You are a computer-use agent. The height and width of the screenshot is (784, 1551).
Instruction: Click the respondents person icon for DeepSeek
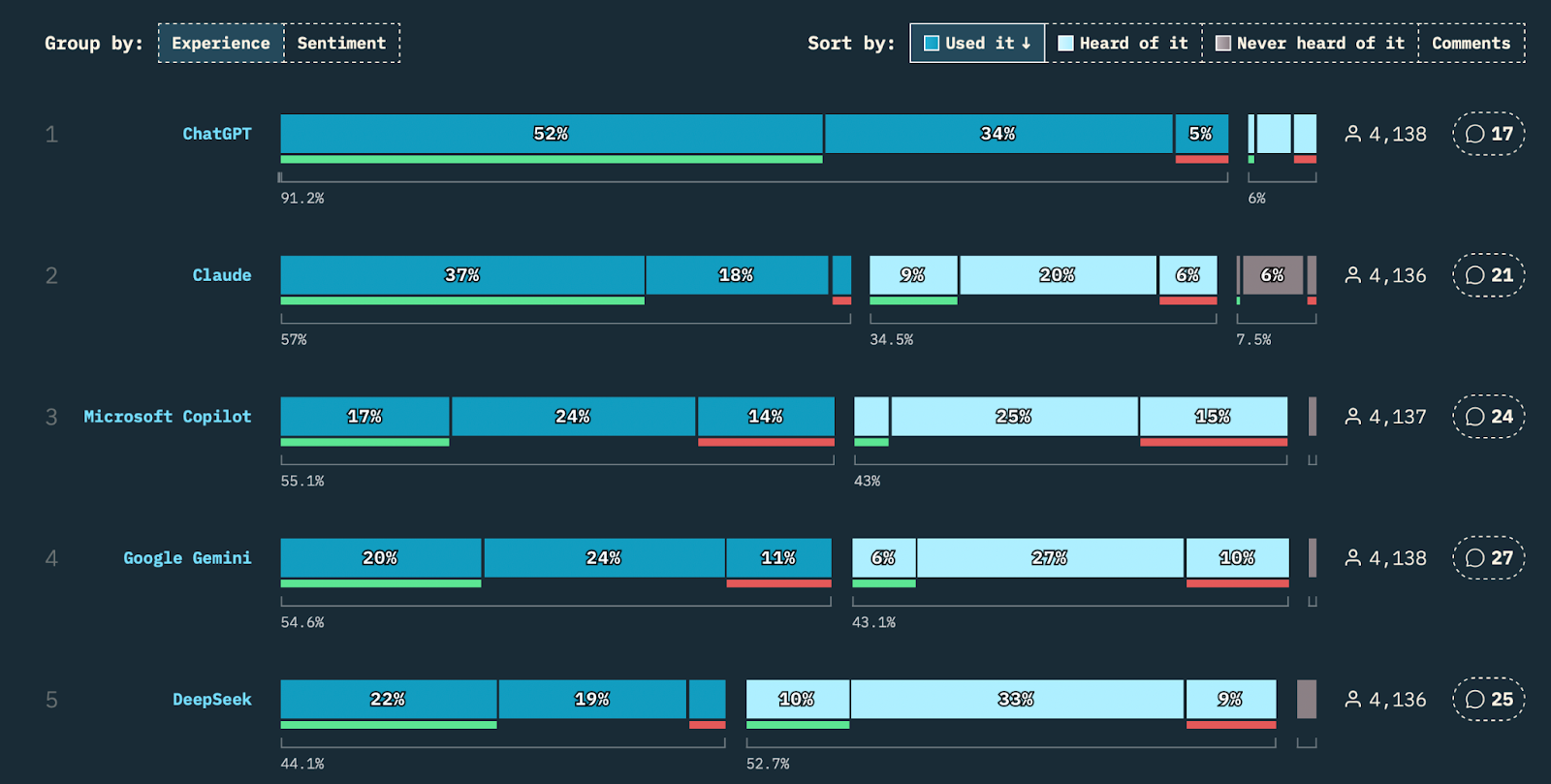pos(1353,699)
